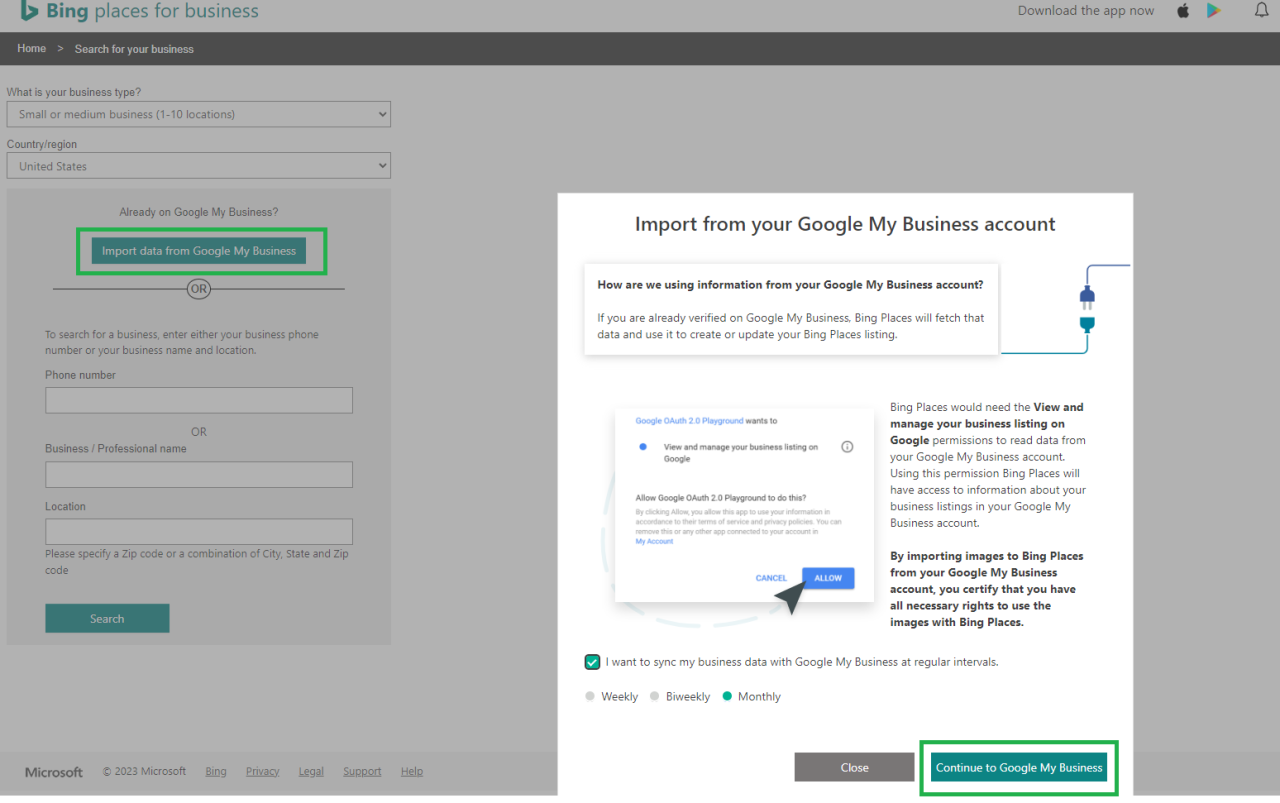Open the business type dropdown

(x=198, y=114)
